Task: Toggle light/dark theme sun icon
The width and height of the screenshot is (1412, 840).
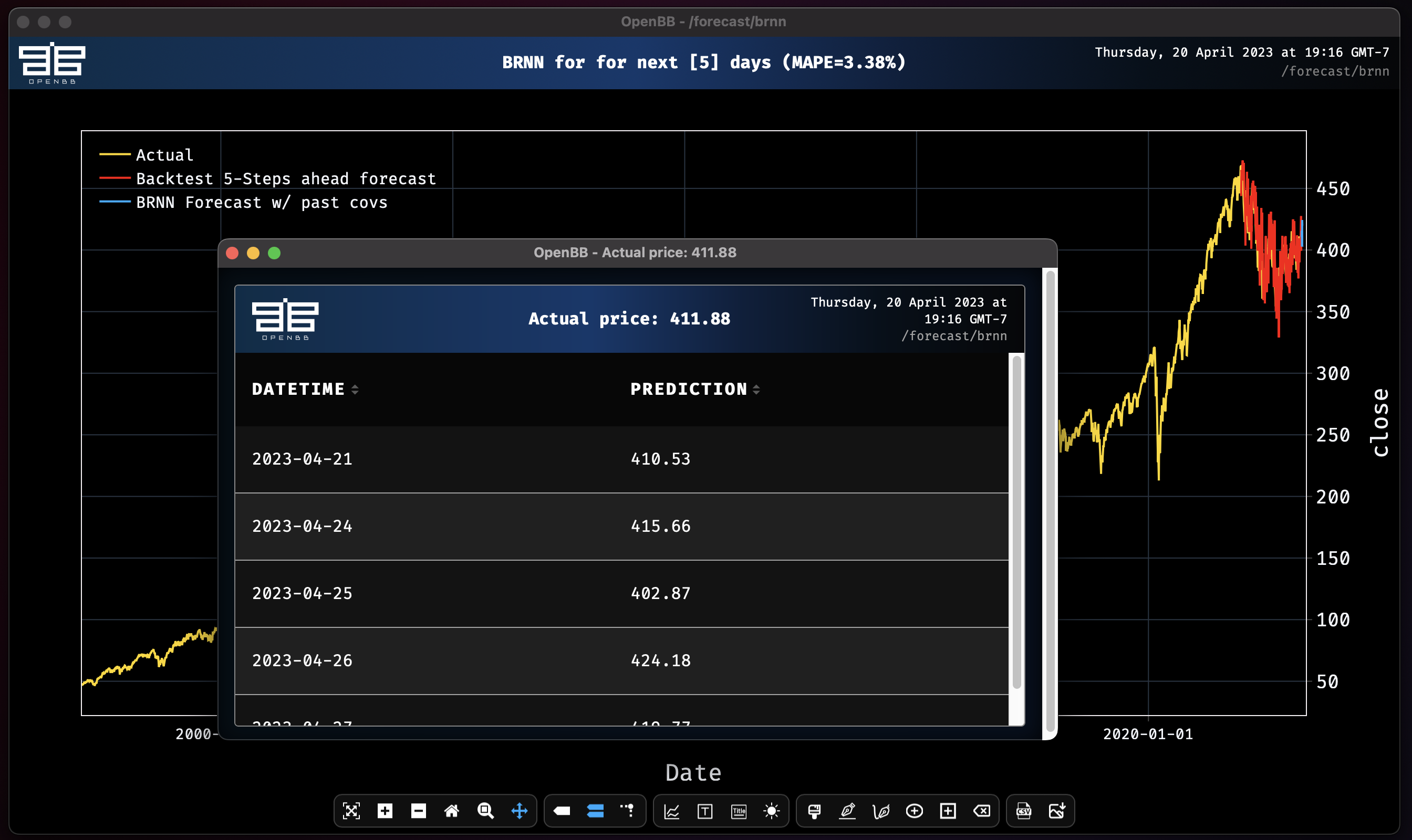Action: [772, 811]
